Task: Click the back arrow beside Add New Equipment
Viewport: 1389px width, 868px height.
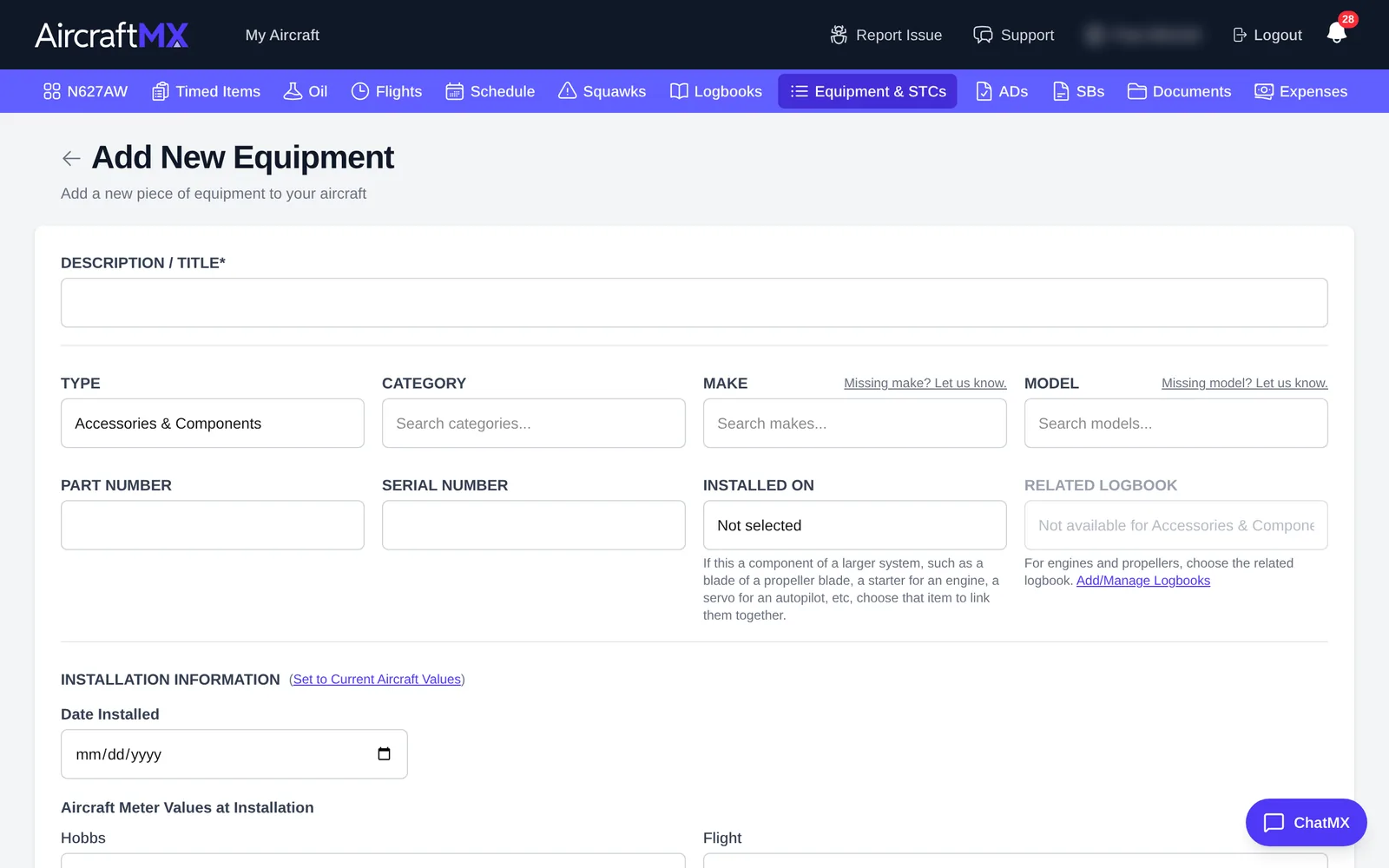Action: pos(71,158)
